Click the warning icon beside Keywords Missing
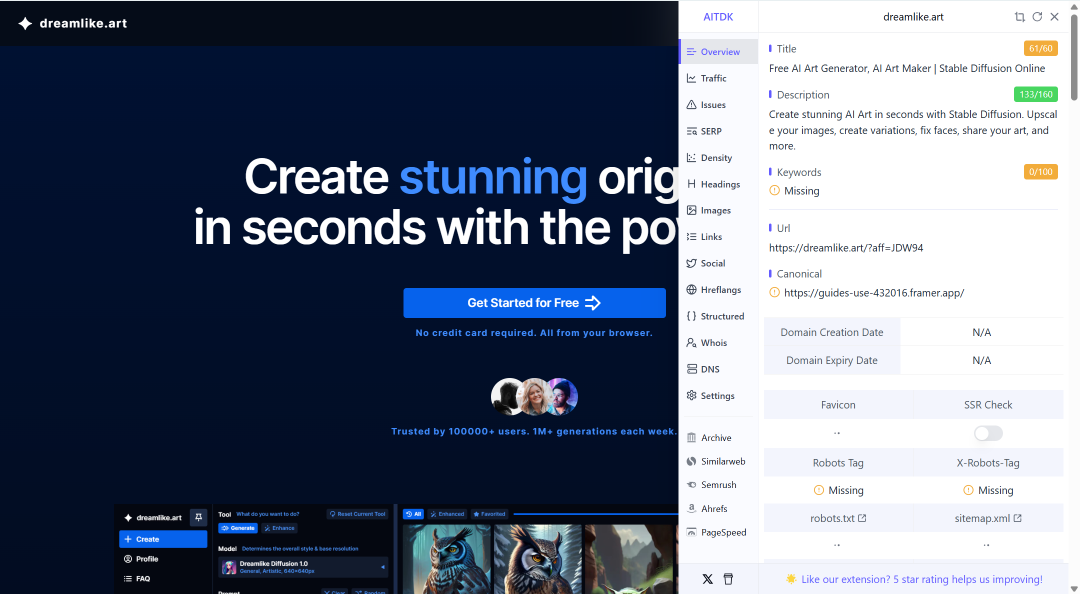 tap(775, 190)
